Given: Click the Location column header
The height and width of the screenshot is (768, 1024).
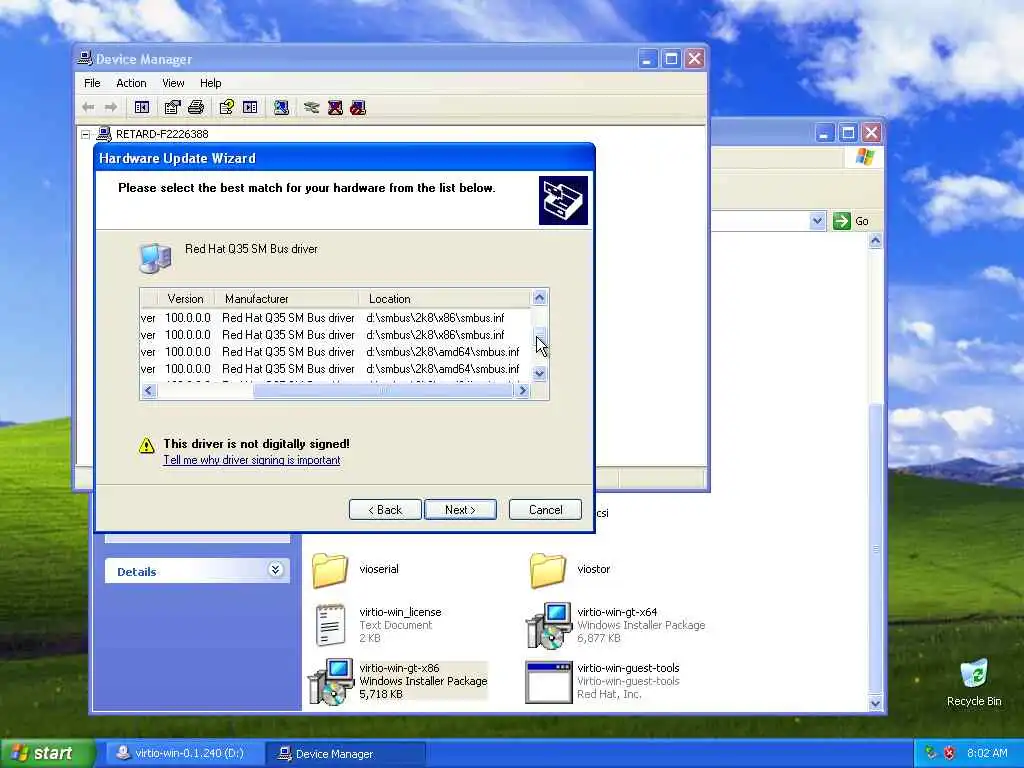Looking at the screenshot, I should tap(444, 298).
